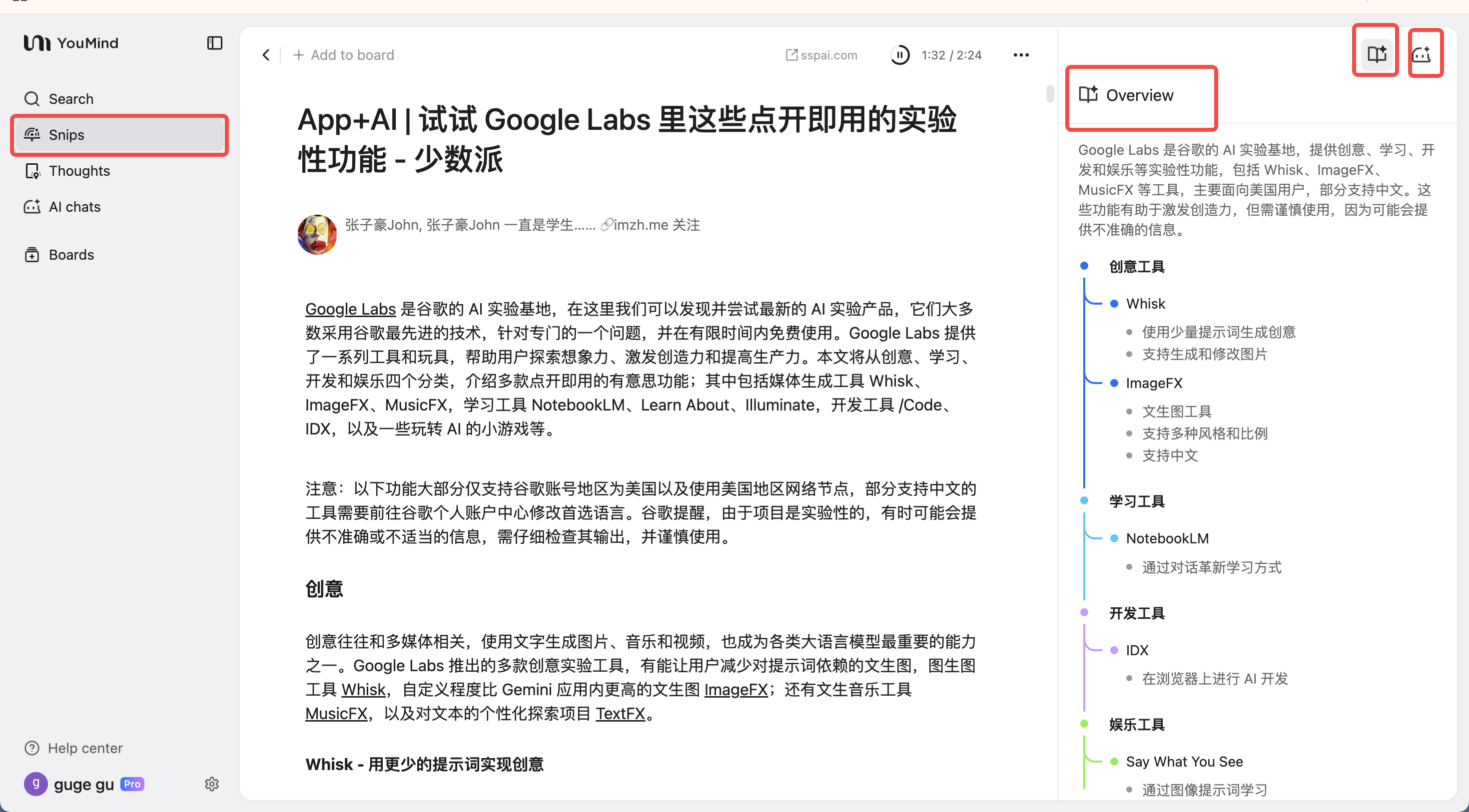This screenshot has height=812, width=1469.
Task: Open the TextFX link in the article
Action: [621, 714]
